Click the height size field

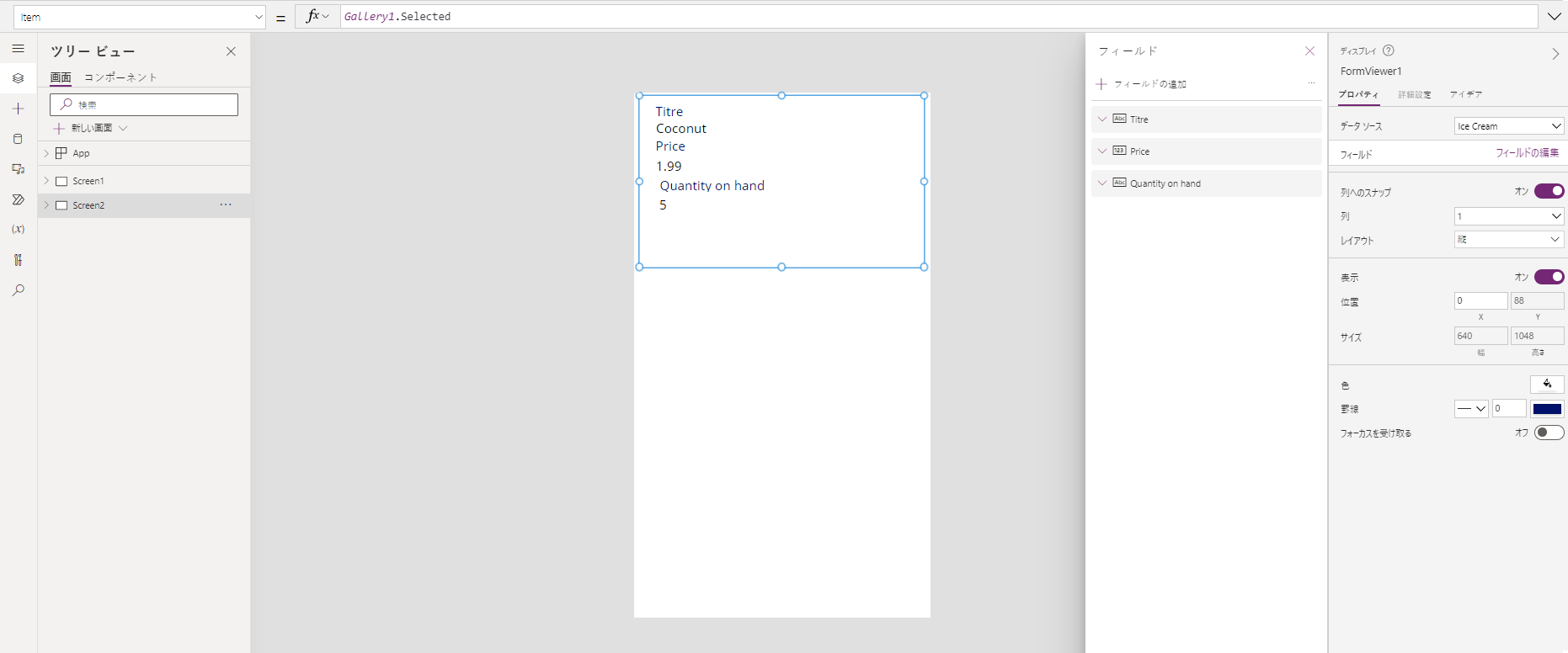click(x=1537, y=336)
